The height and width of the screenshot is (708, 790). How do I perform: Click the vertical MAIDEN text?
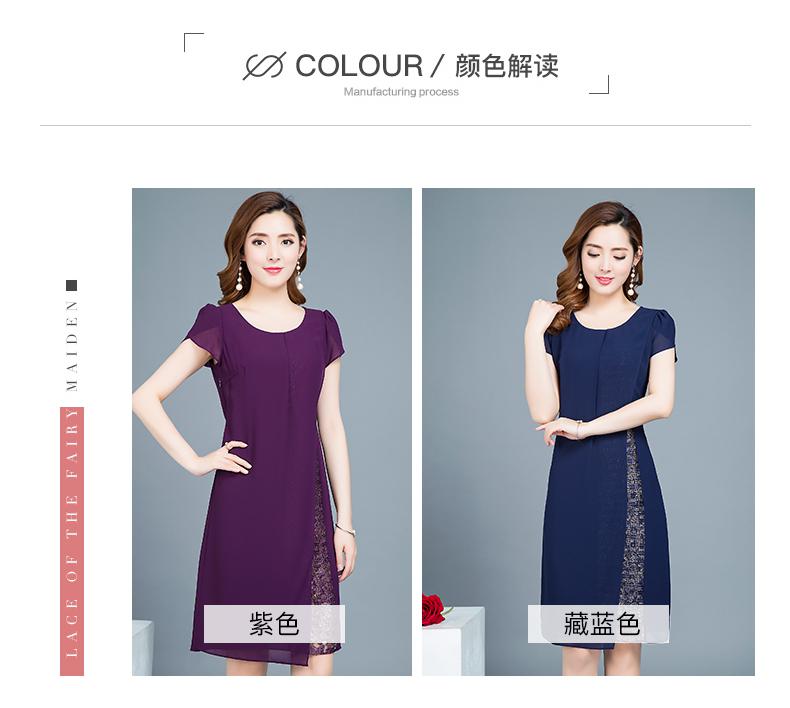(72, 346)
